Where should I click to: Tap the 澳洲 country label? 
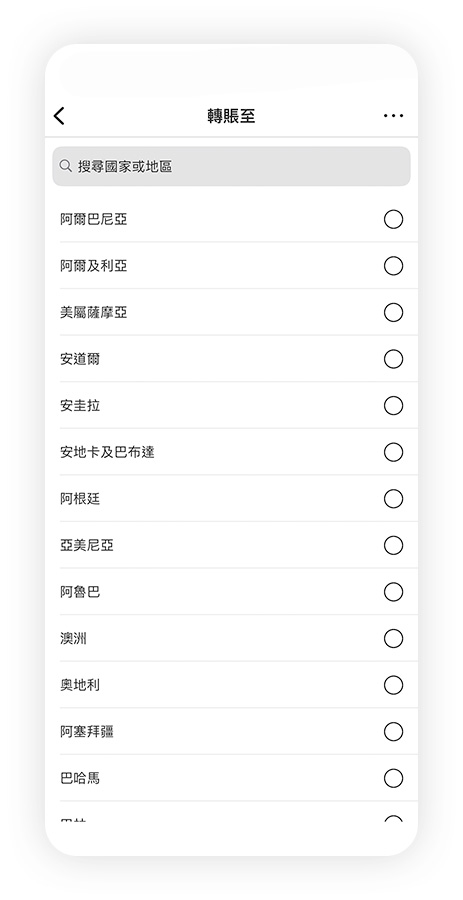click(73, 638)
